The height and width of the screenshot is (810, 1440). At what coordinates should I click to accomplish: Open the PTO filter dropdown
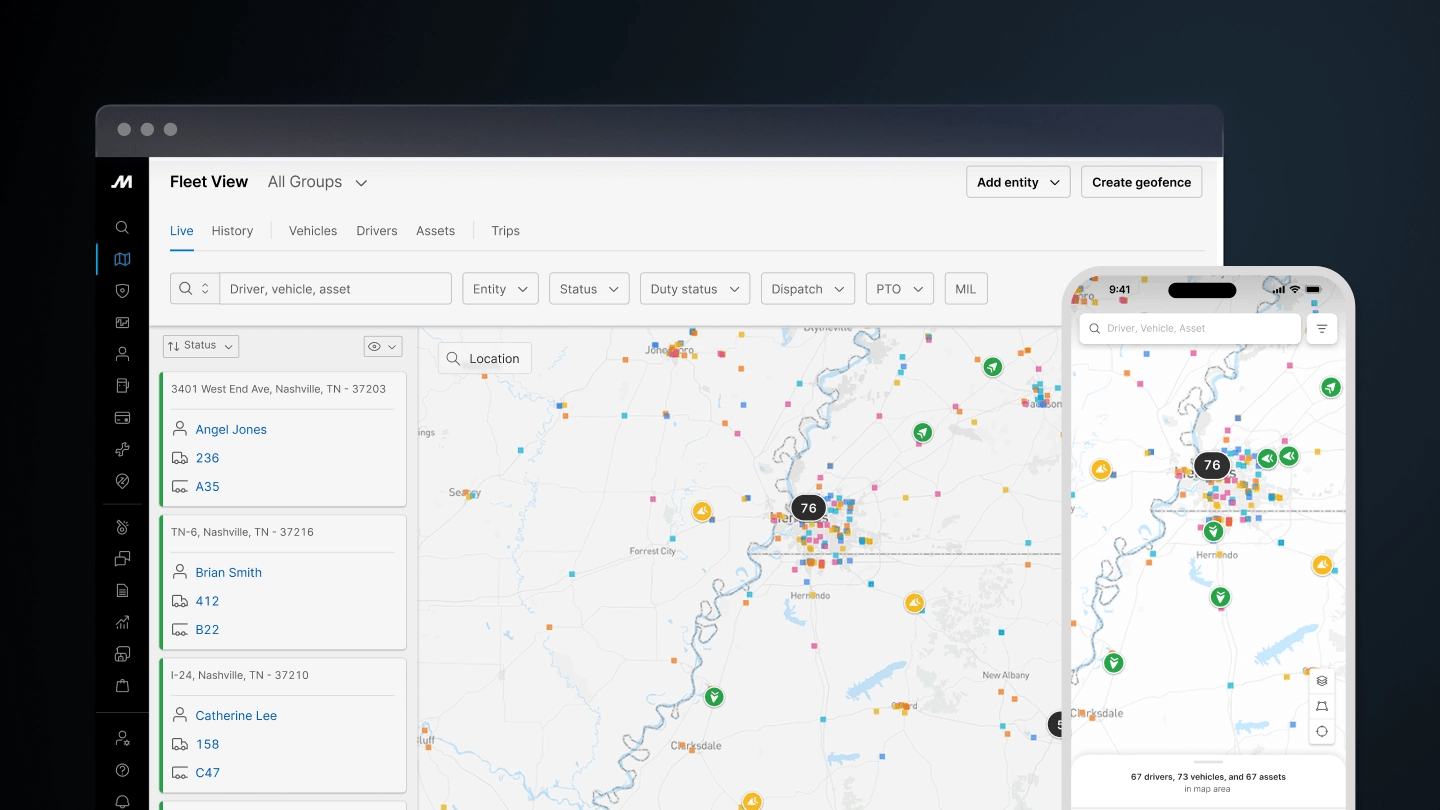tap(899, 289)
